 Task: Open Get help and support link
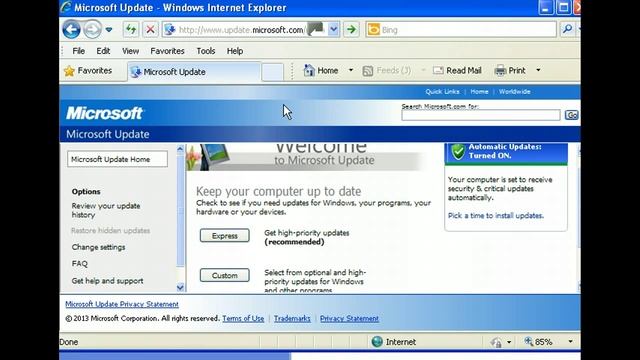point(107,281)
